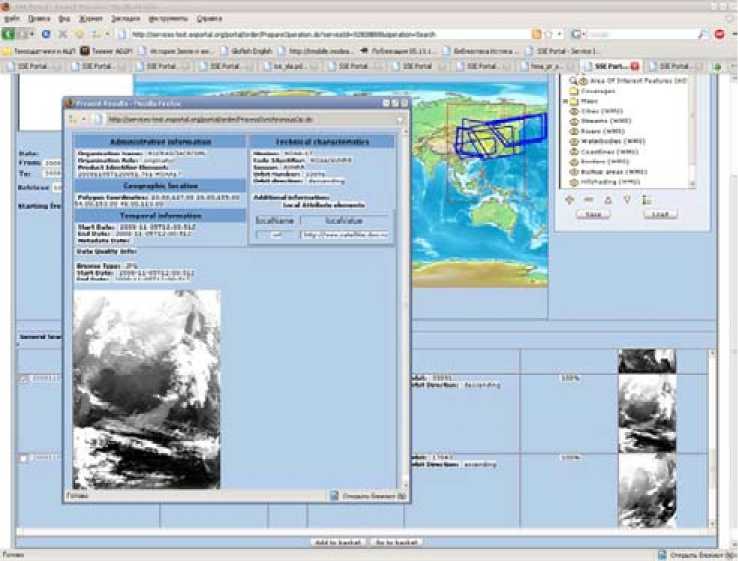Image resolution: width=738 pixels, height=561 pixels.
Task: Click the browser Back arrow button
Action: click(8, 34)
